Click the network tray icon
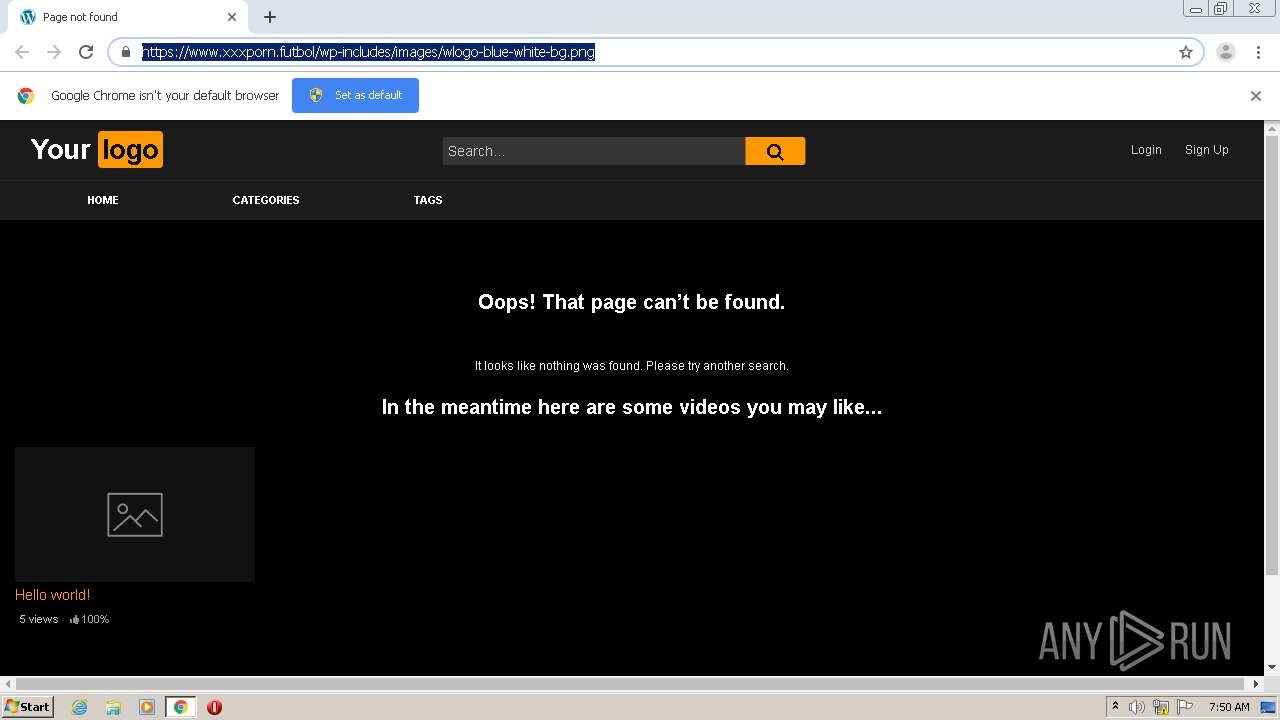The height and width of the screenshot is (720, 1280). pyautogui.click(x=1161, y=707)
